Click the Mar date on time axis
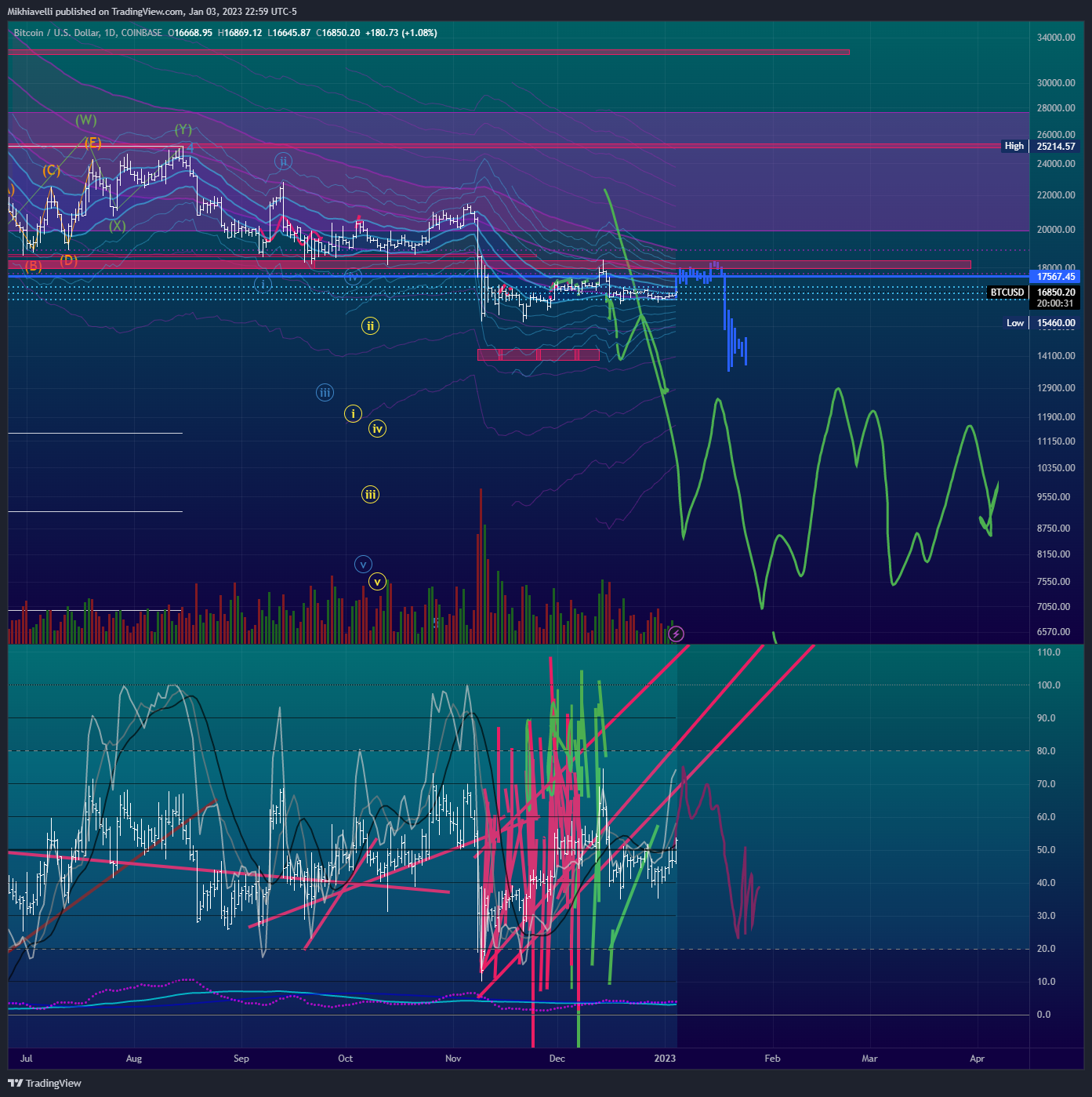 click(x=869, y=1059)
